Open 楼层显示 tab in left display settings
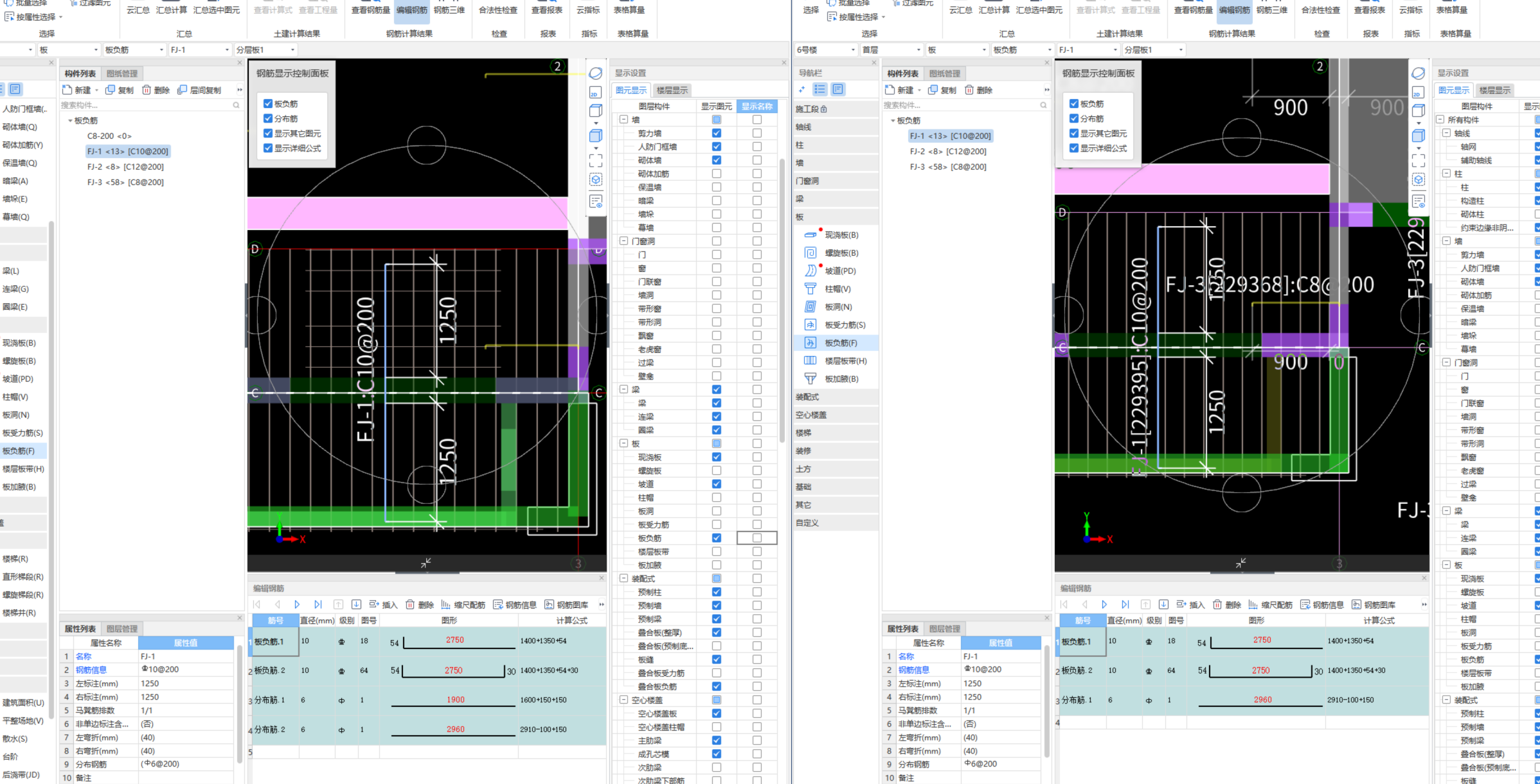The image size is (1540, 784). 672,91
